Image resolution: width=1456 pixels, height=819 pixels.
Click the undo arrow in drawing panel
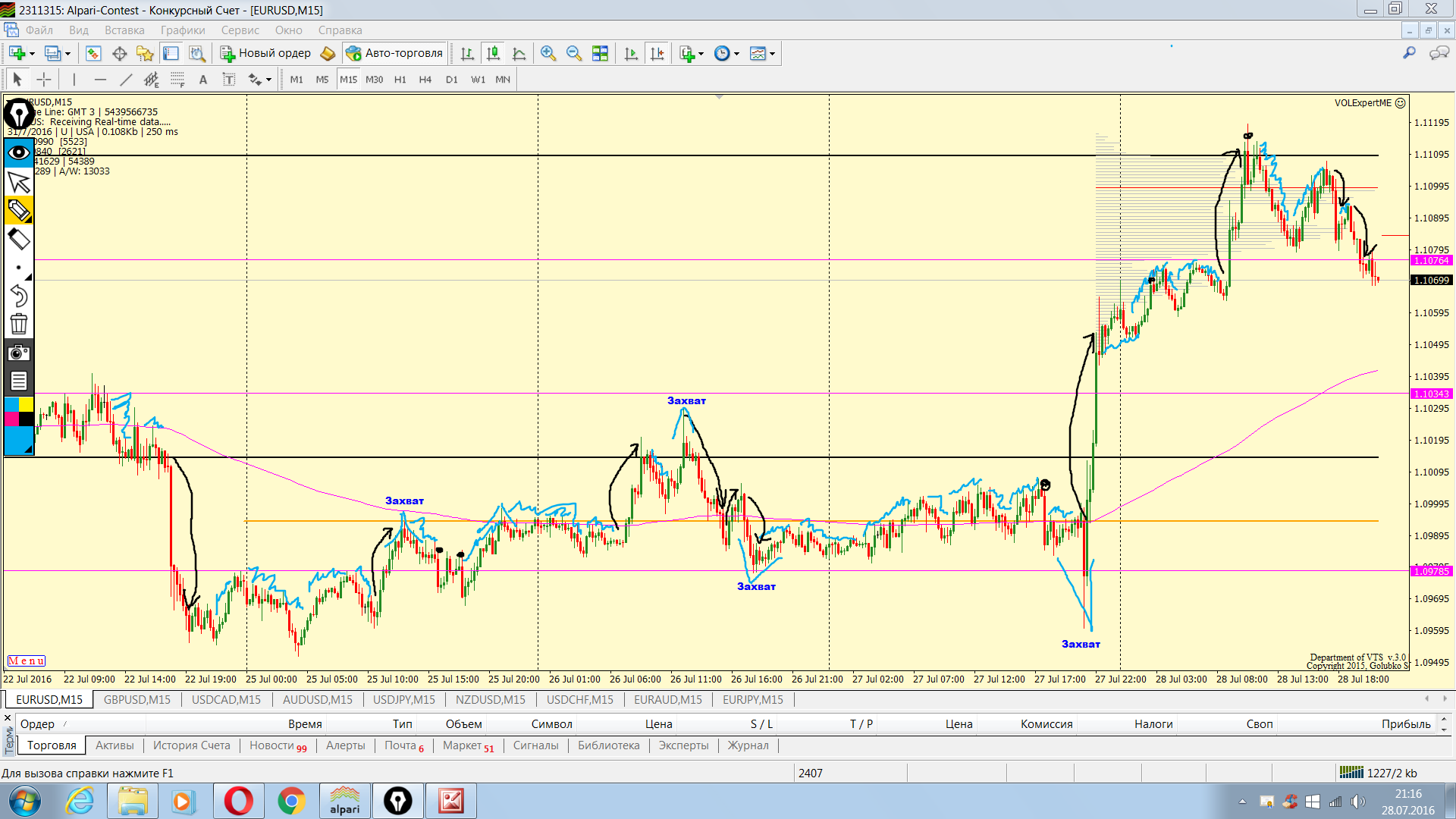pyautogui.click(x=18, y=296)
